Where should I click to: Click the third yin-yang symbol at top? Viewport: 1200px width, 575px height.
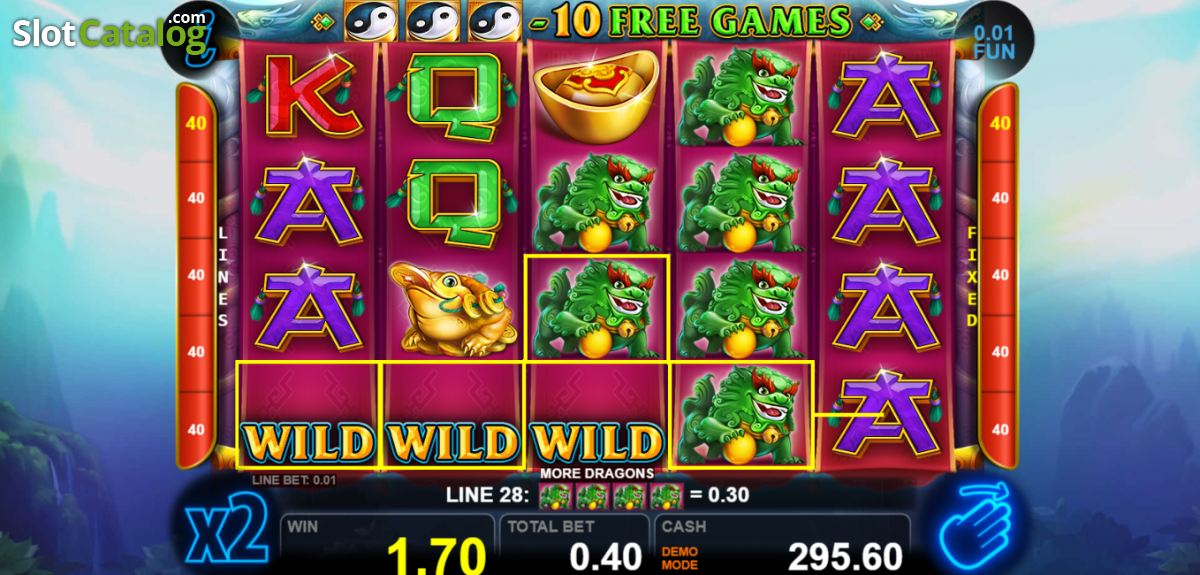[493, 19]
